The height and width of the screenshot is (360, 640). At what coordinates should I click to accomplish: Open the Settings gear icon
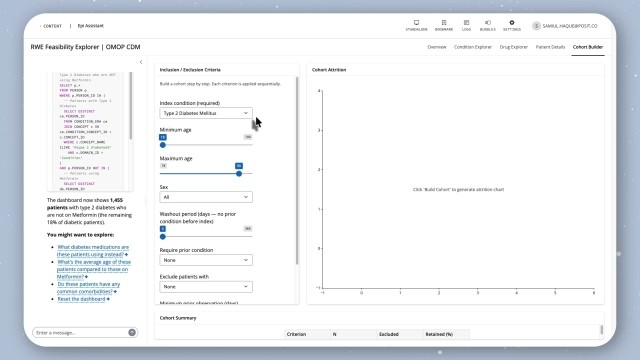click(511, 22)
